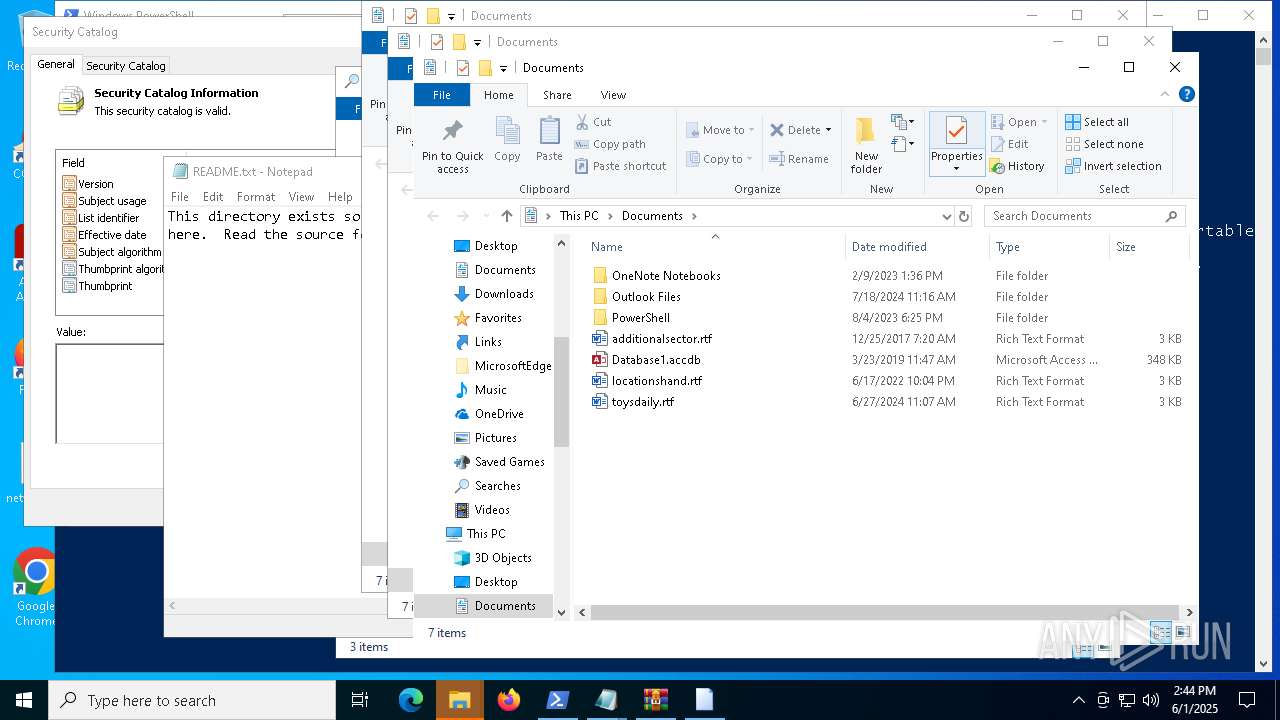Click the Search Documents field
The image size is (1280, 720).
click(1085, 216)
